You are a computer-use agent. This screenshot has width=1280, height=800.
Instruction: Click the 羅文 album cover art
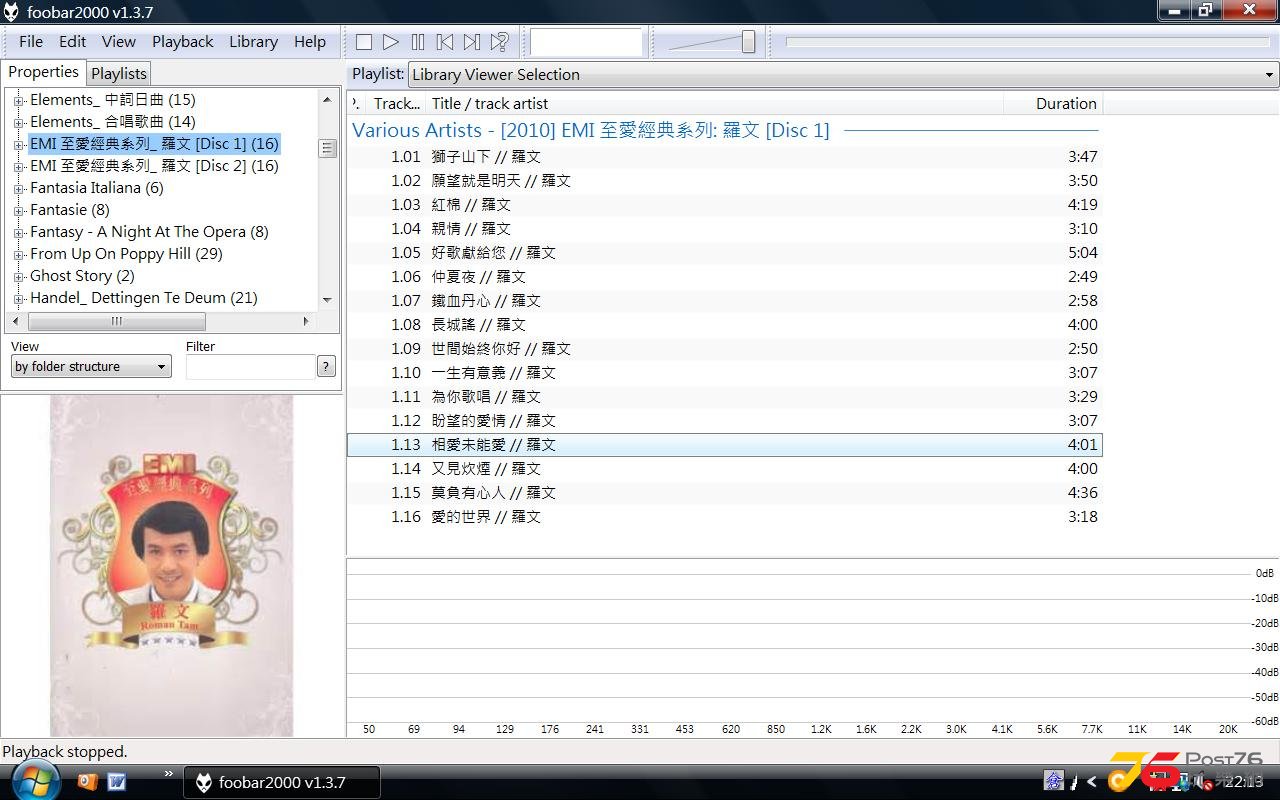[171, 565]
